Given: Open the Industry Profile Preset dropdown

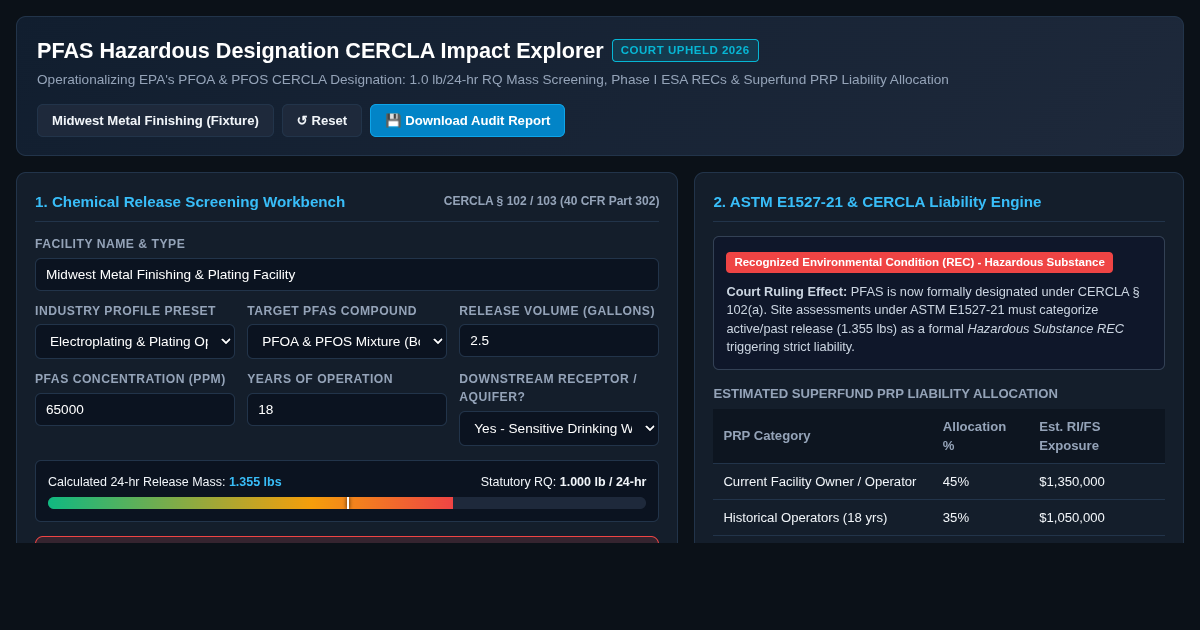Looking at the screenshot, I should click(x=135, y=341).
